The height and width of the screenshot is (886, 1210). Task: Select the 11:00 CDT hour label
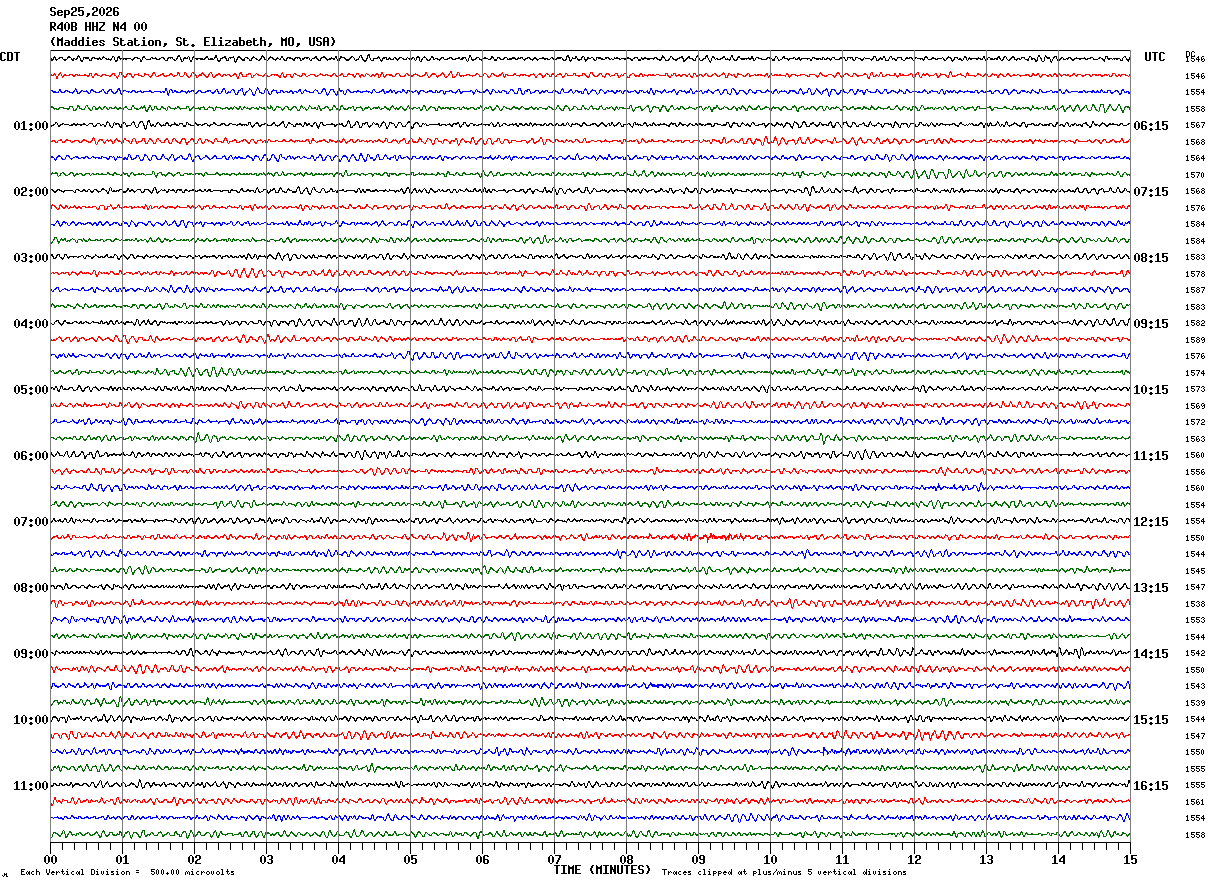(31, 786)
